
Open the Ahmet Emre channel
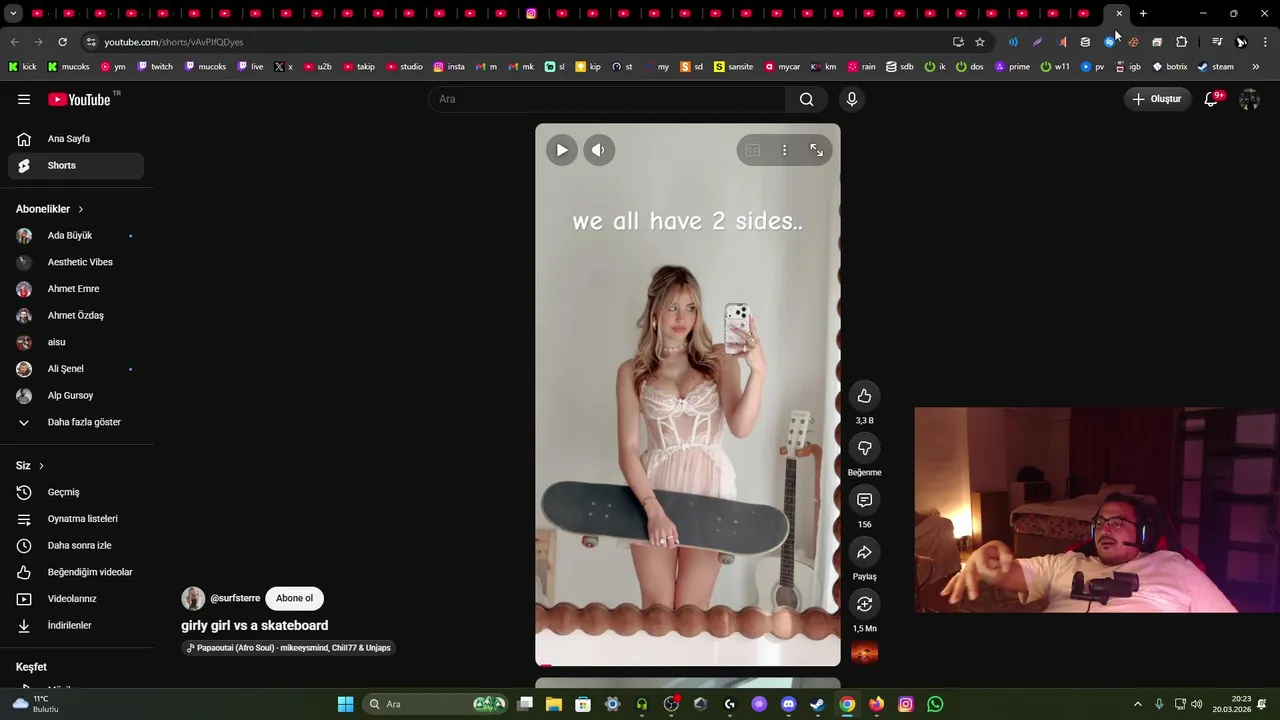tap(76, 289)
